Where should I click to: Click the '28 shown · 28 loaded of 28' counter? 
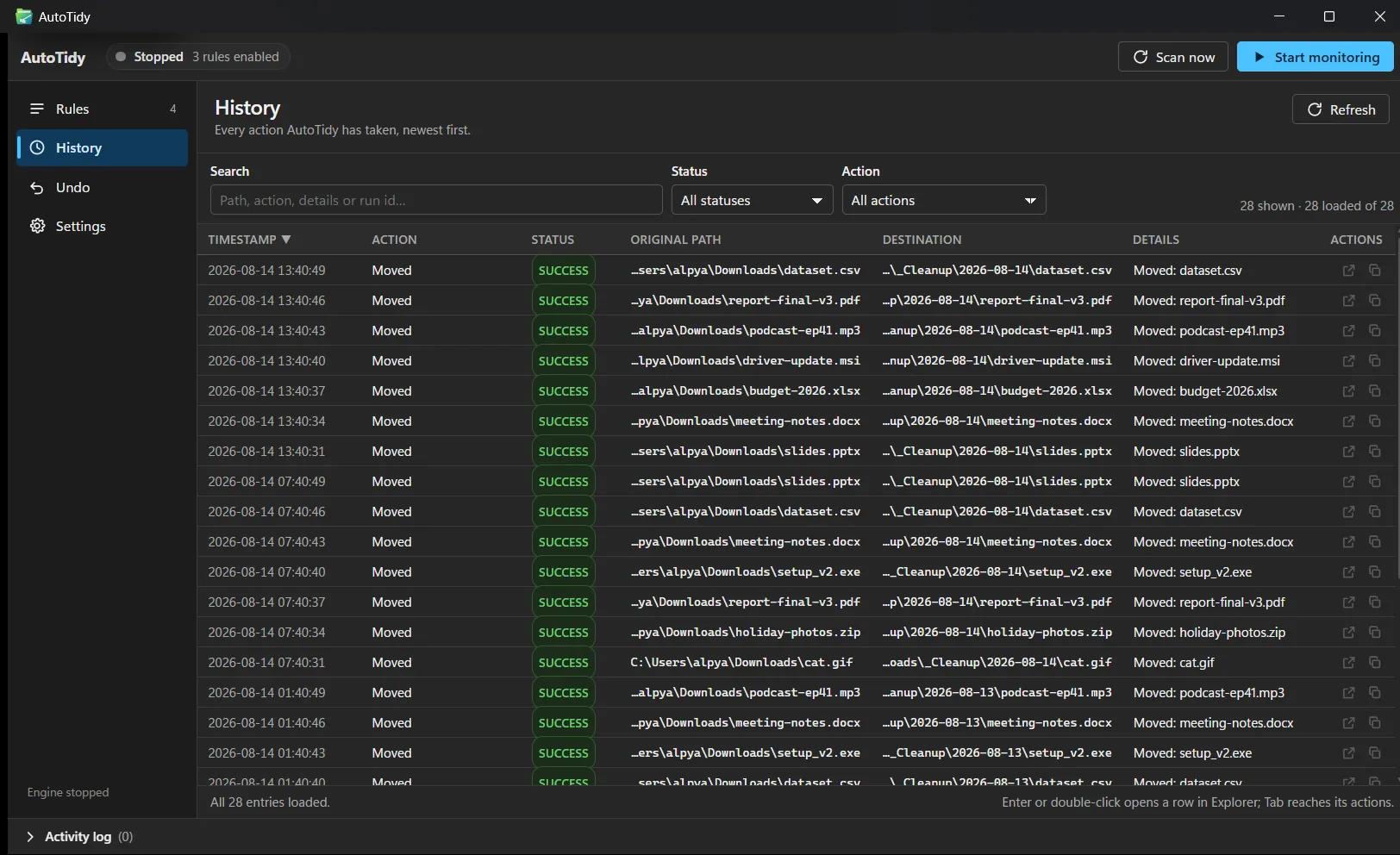(1316, 206)
